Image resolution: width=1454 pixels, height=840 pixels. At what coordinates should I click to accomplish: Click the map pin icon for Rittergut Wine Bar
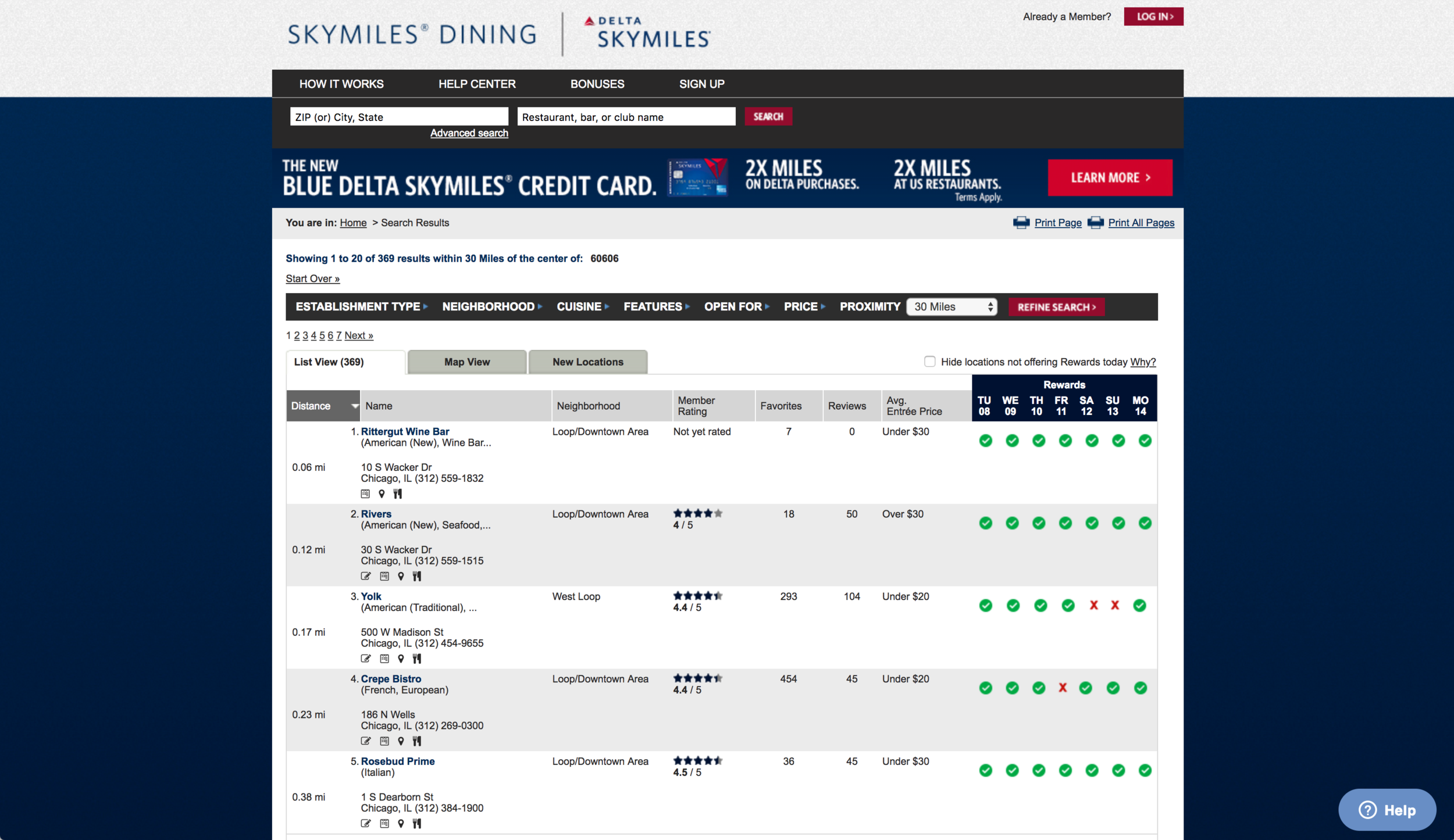click(382, 494)
